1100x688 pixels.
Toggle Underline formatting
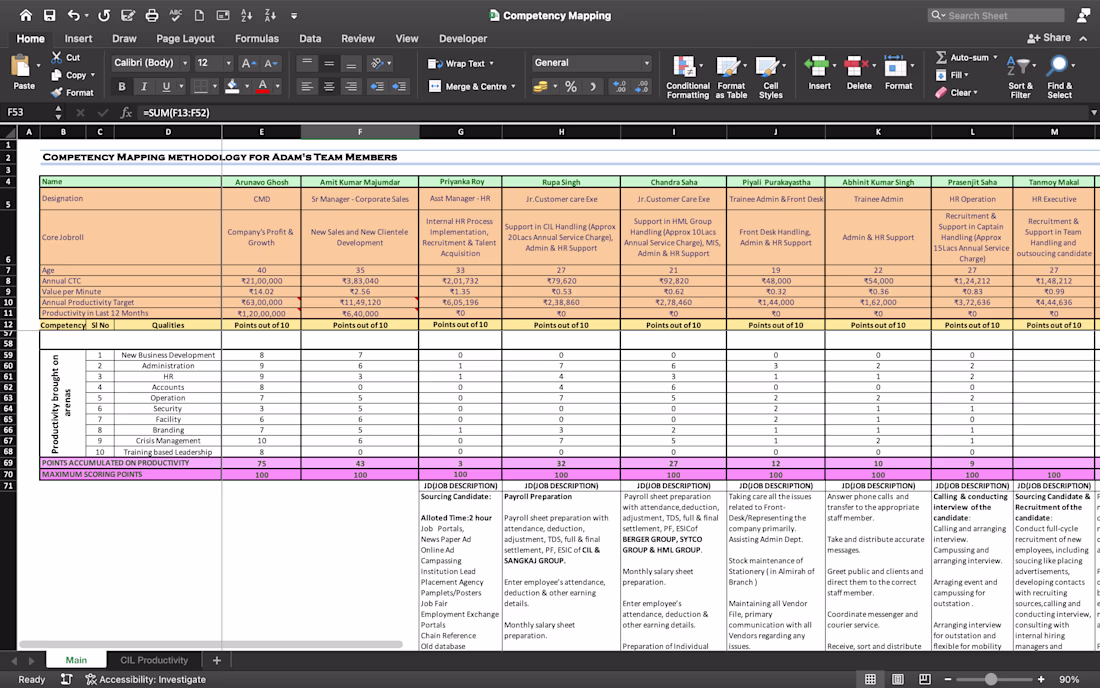pyautogui.click(x=166, y=86)
